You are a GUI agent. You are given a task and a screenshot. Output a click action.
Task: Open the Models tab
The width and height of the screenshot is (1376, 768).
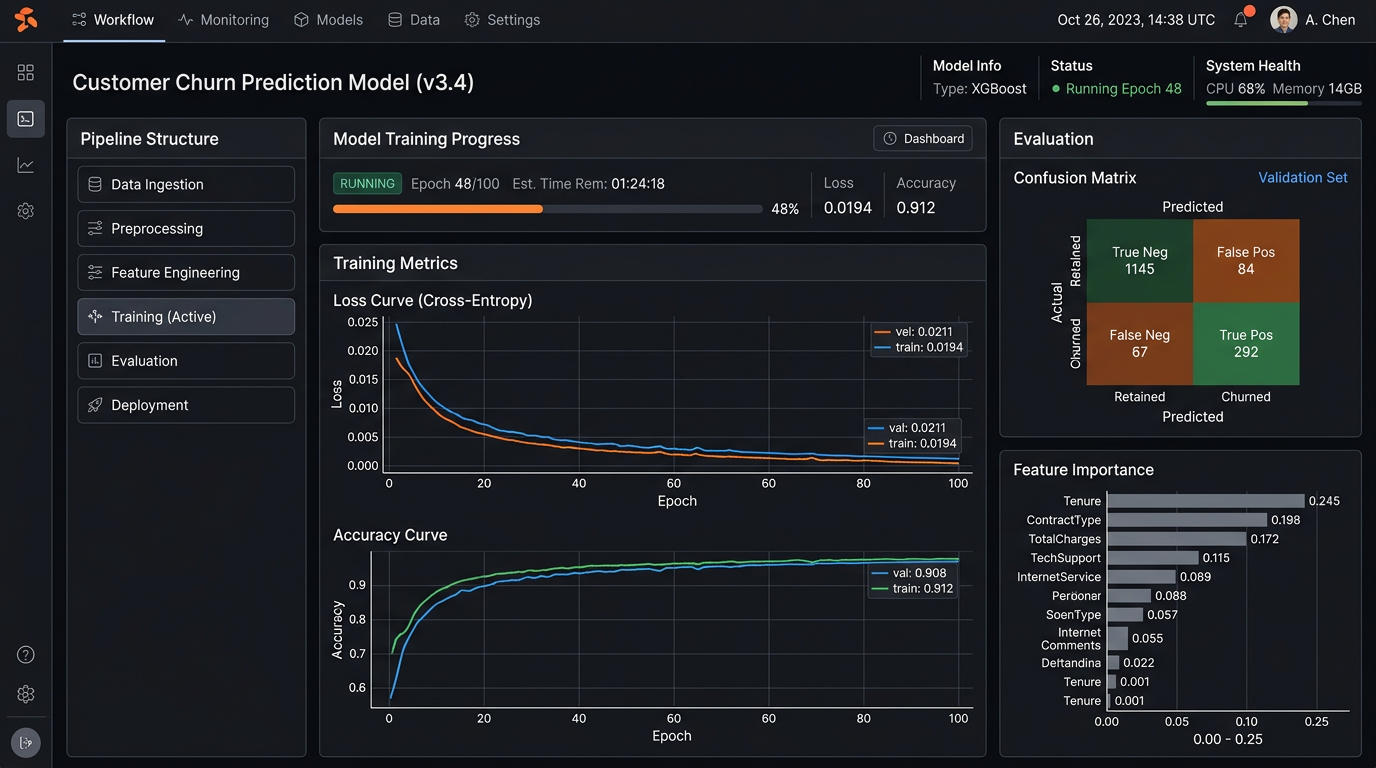click(x=328, y=20)
